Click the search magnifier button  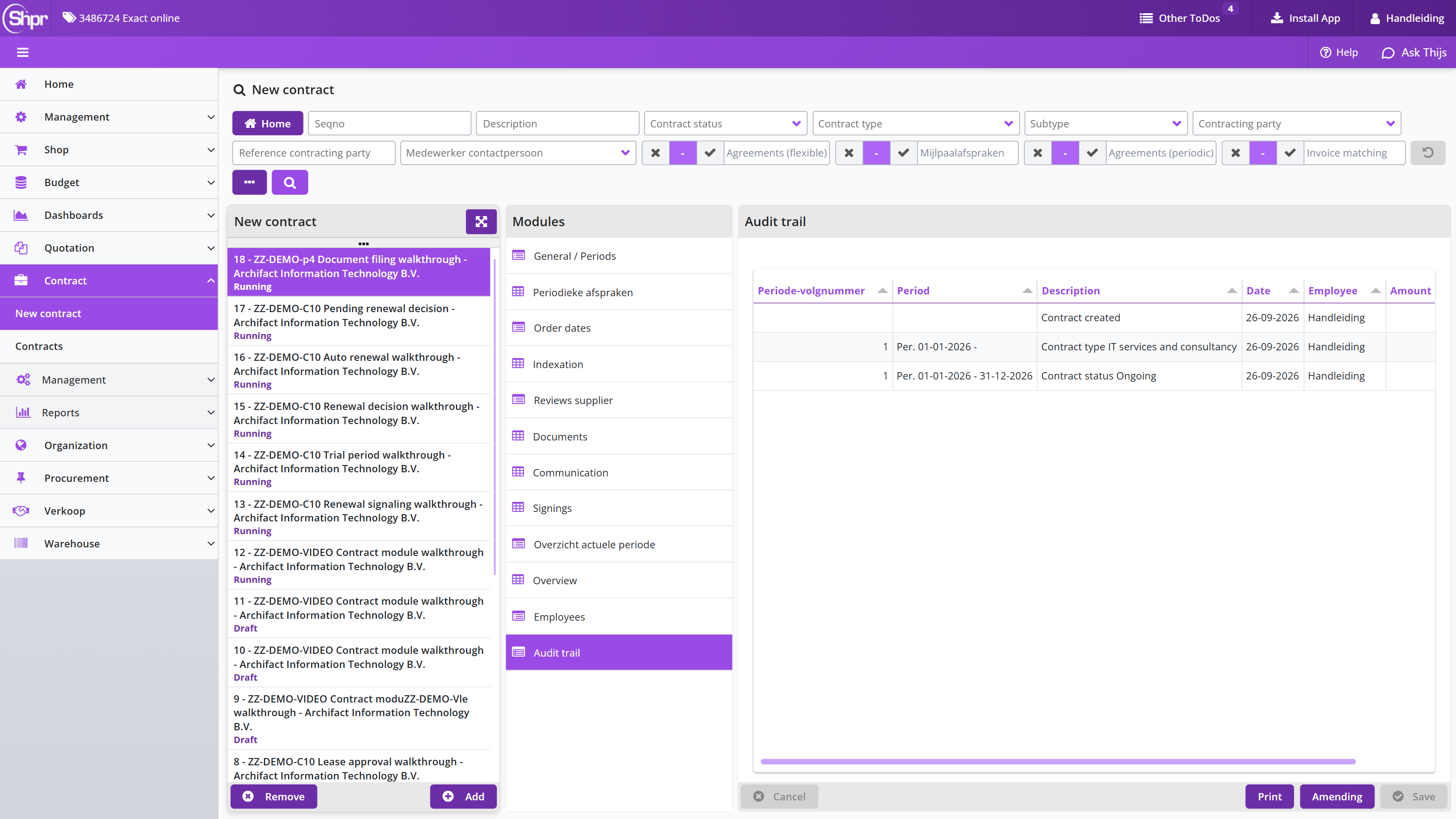[x=289, y=182]
